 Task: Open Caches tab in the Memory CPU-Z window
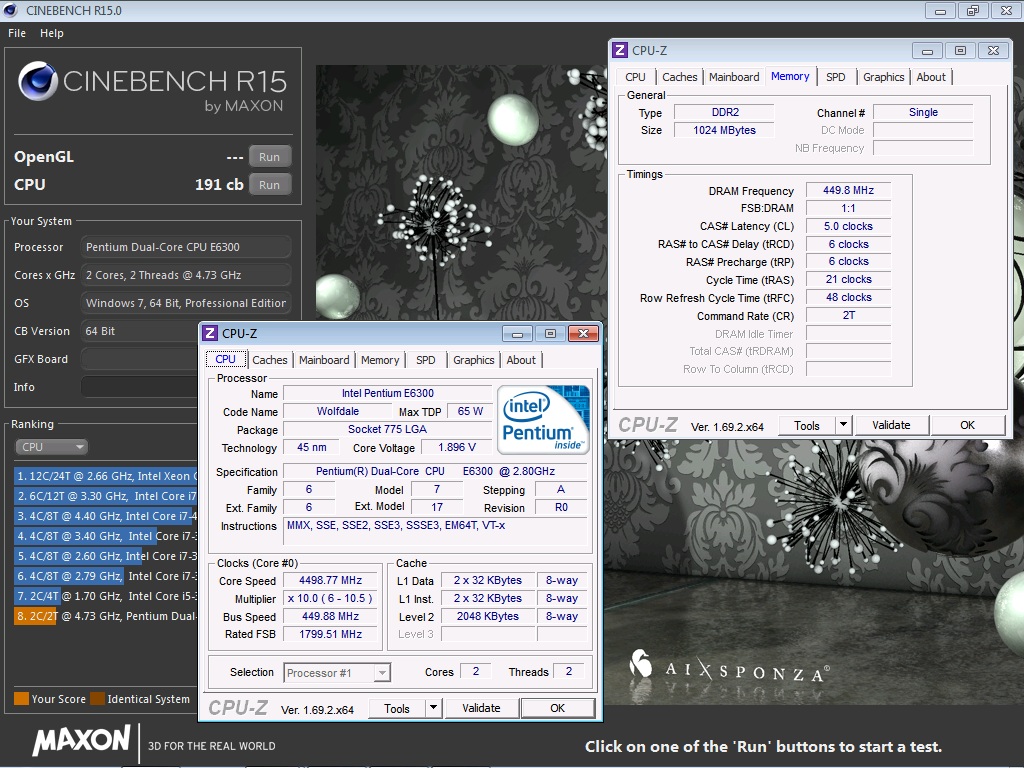(x=680, y=77)
